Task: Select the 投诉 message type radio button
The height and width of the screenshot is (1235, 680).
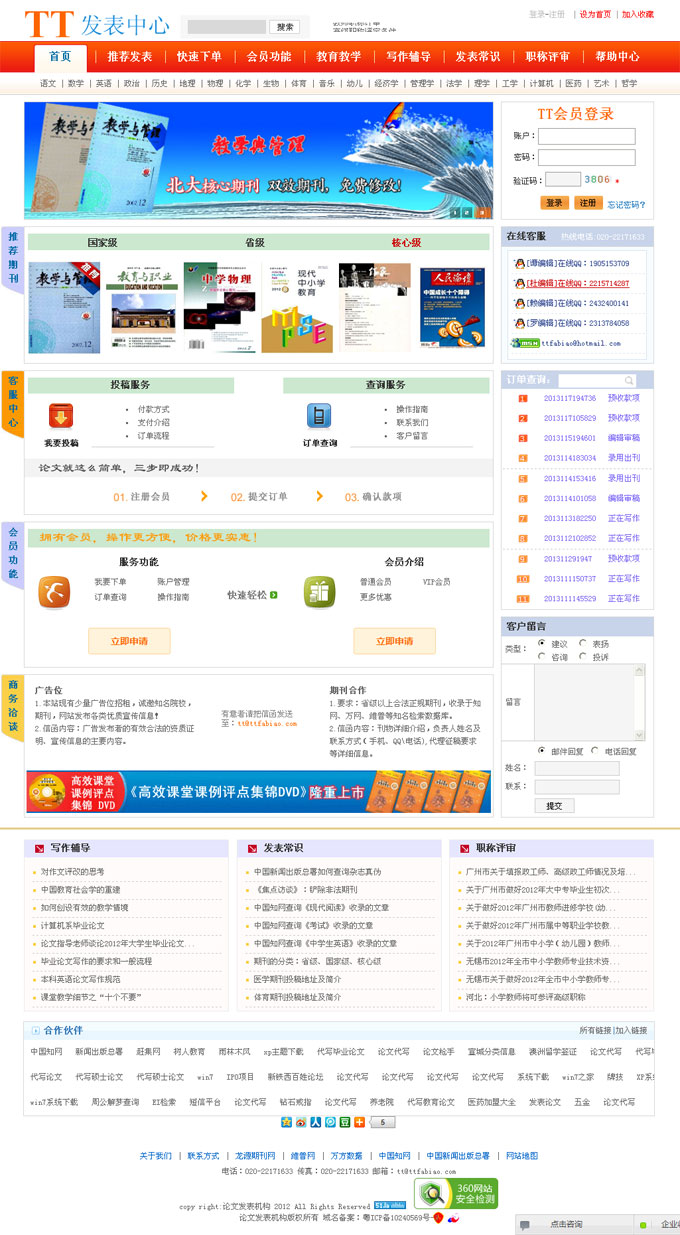Action: 583,657
